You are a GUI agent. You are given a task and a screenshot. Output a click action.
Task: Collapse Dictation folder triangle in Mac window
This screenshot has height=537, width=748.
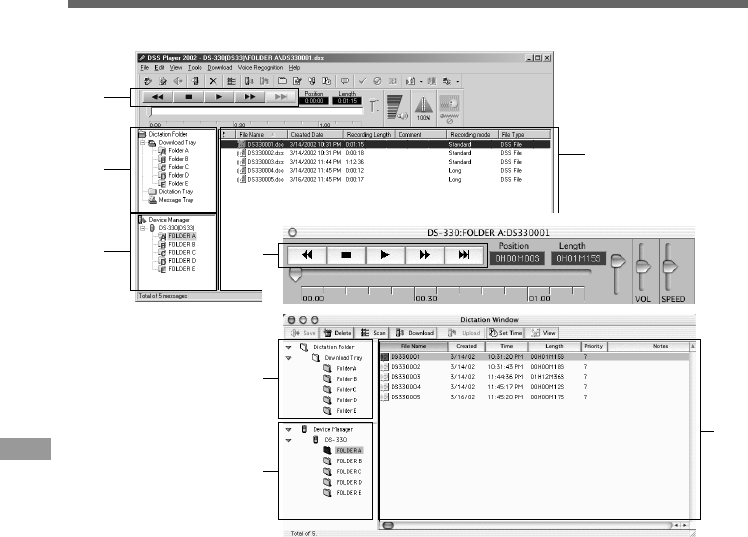(289, 348)
